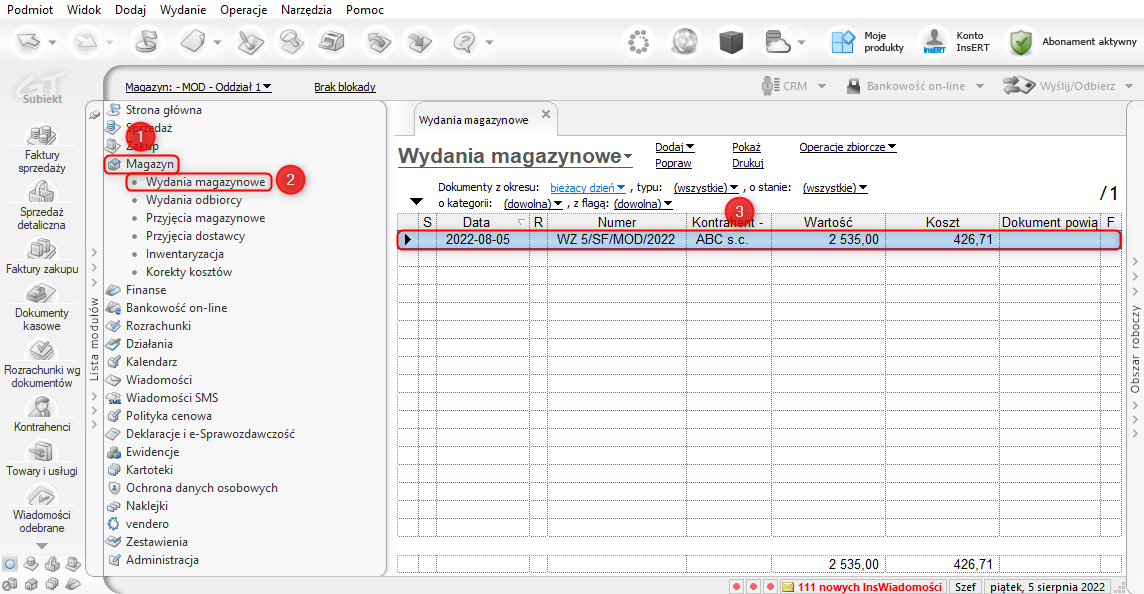Select Korekty kosztów in module tree
The width and height of the screenshot is (1144, 594).
[x=189, y=271]
